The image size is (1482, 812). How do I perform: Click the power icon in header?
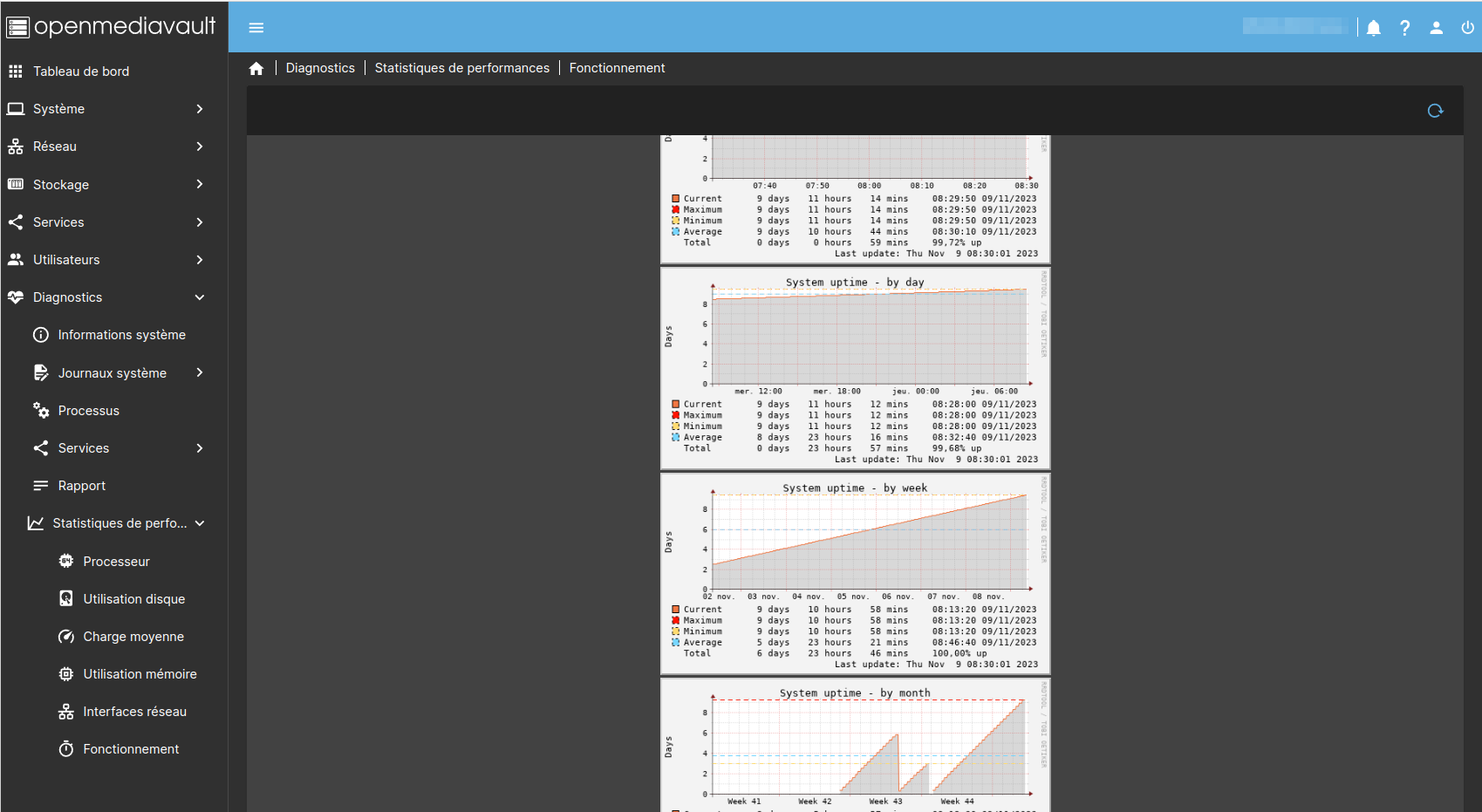point(1467,28)
